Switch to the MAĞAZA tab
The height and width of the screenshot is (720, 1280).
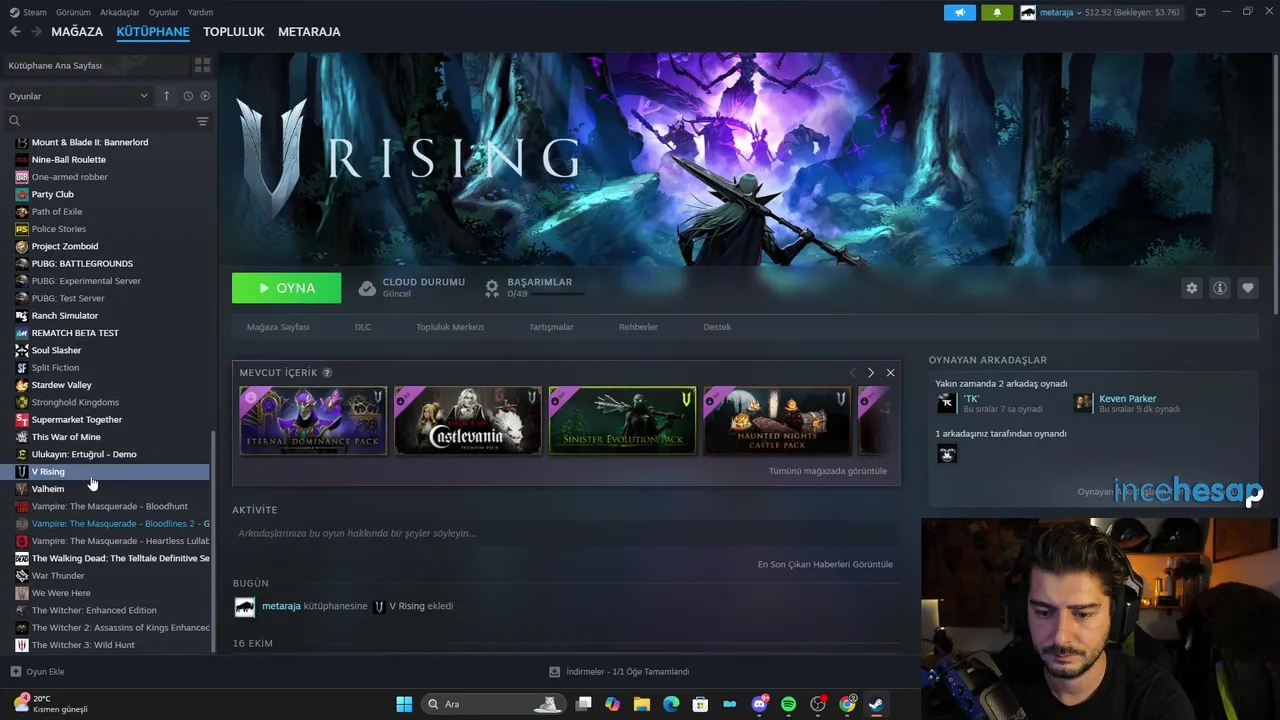[x=77, y=32]
